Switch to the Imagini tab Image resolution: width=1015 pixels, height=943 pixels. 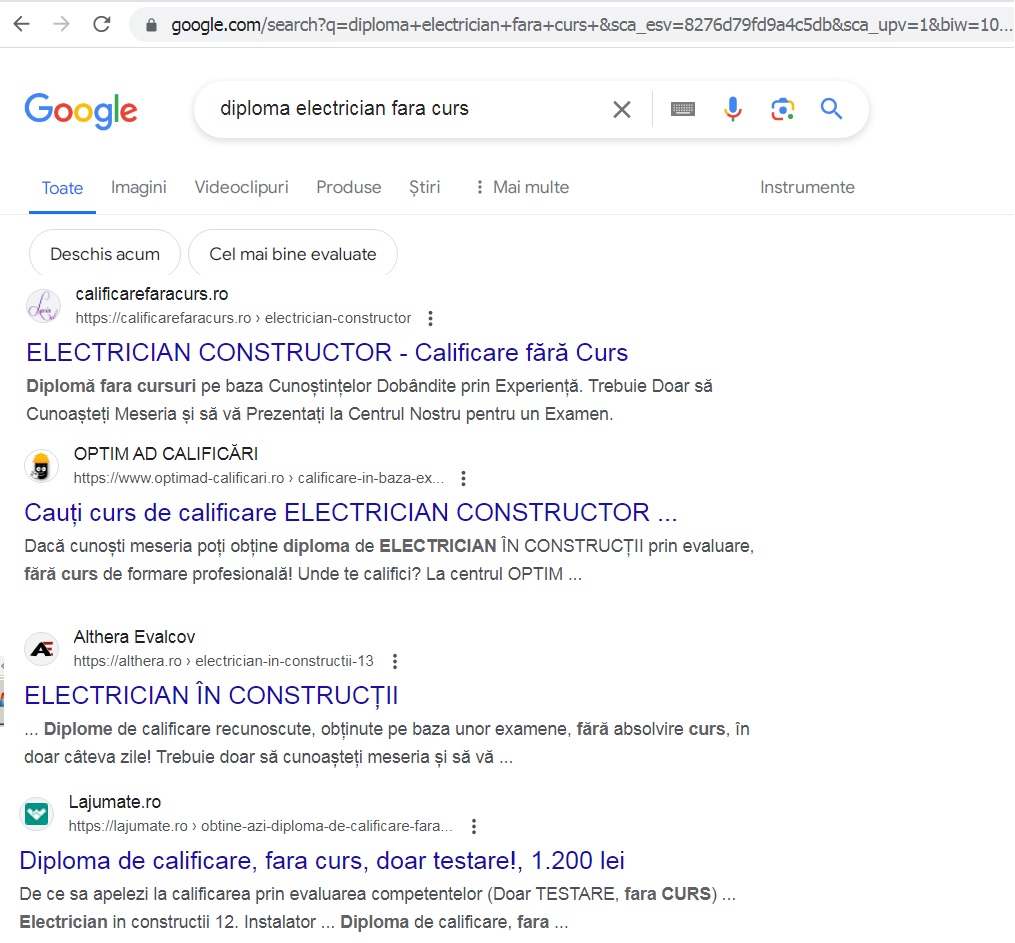tap(138, 187)
